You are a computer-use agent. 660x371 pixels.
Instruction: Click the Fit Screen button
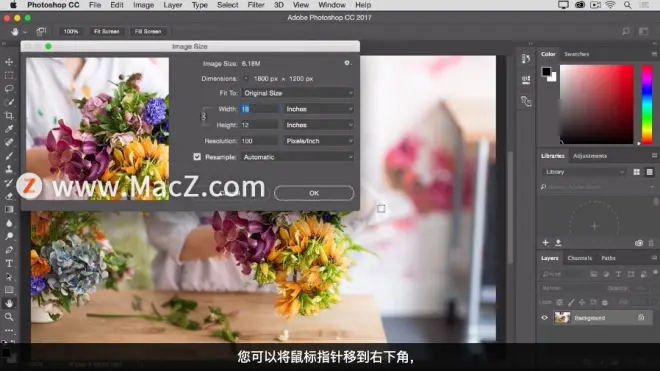[106, 32]
